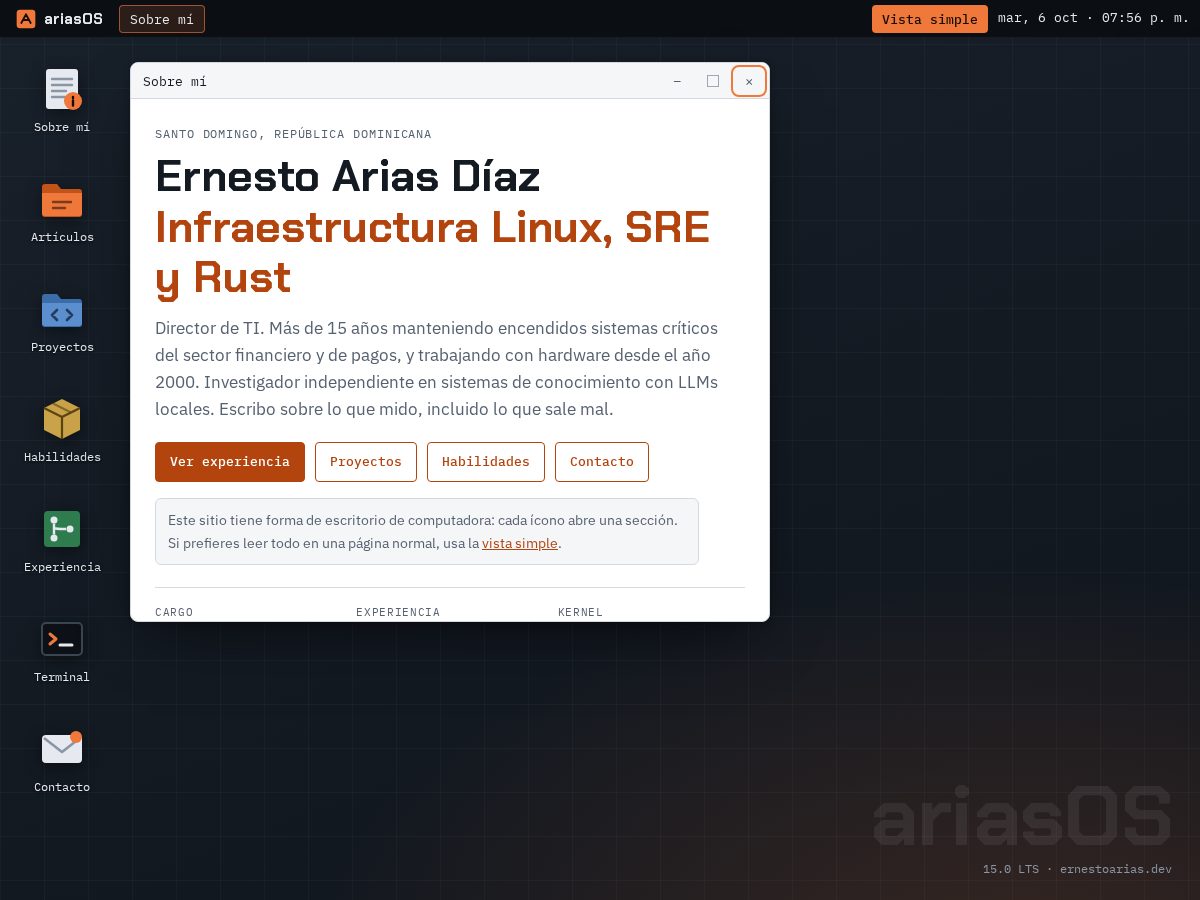This screenshot has height=900, width=1200.
Task: Open the Contacto envelope icon
Action: point(62,760)
